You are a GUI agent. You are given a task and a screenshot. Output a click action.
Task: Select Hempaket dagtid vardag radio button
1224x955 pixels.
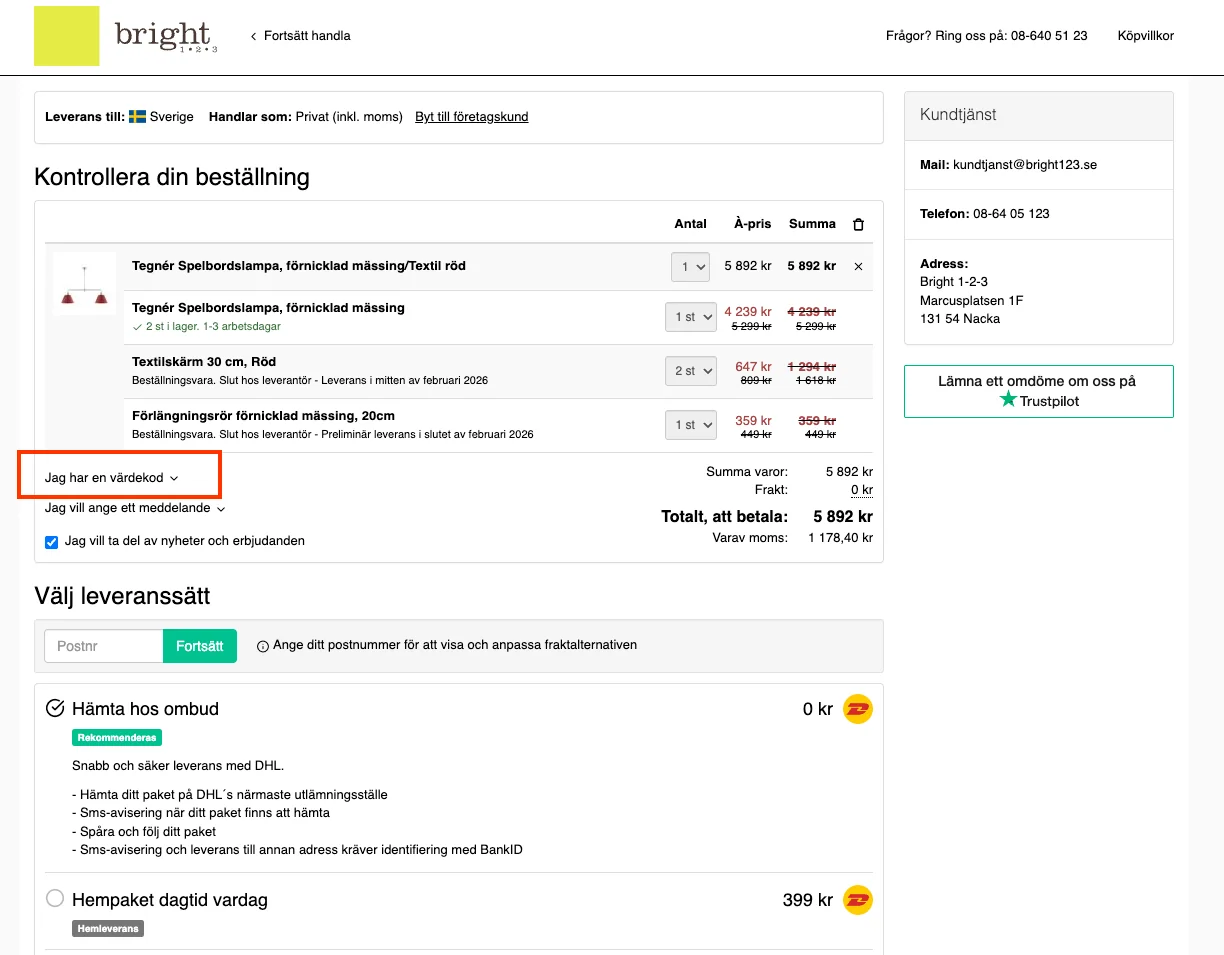pyautogui.click(x=56, y=898)
